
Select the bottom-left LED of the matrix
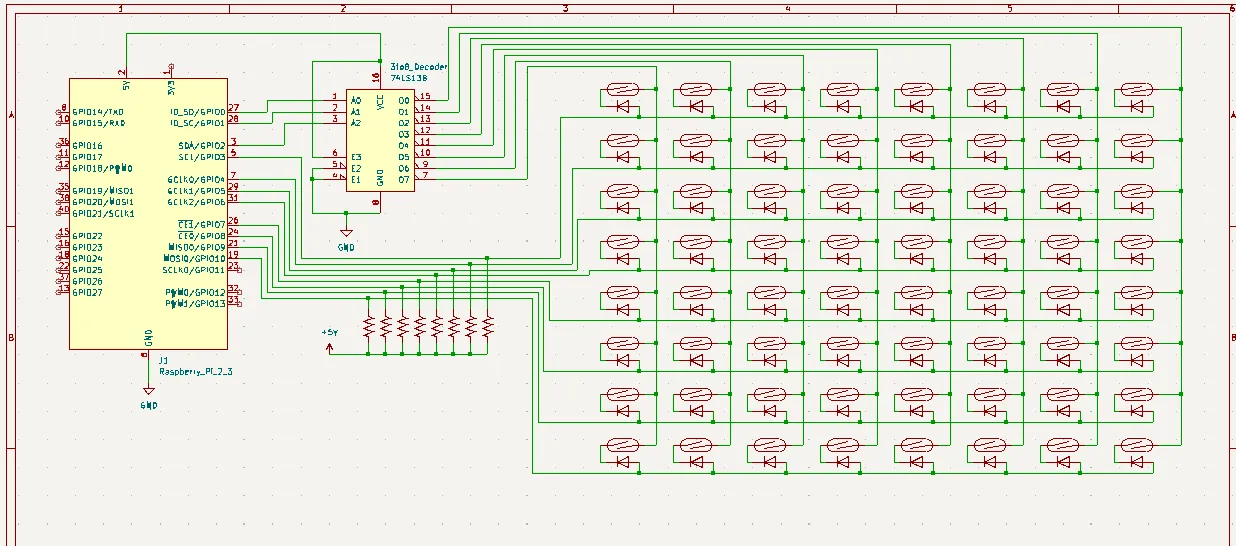[x=625, y=462]
